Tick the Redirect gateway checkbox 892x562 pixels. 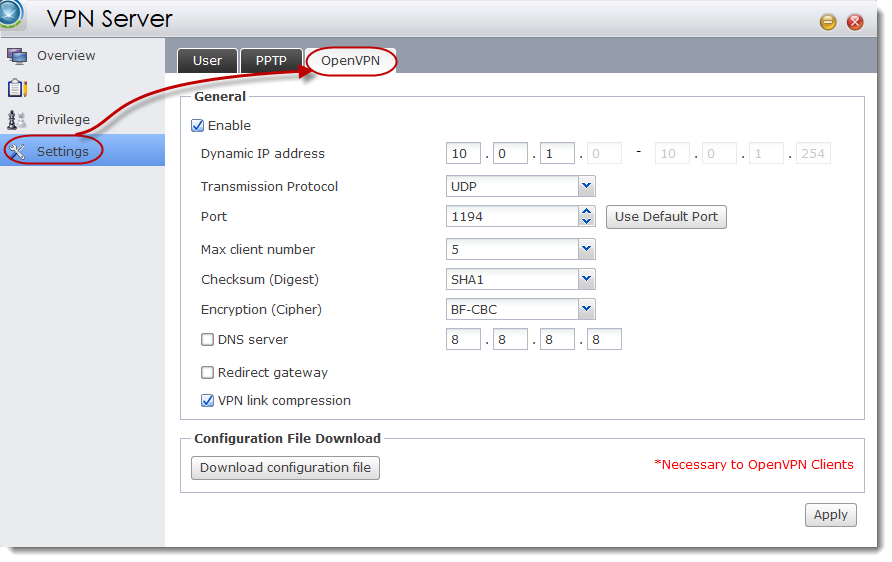click(x=208, y=373)
